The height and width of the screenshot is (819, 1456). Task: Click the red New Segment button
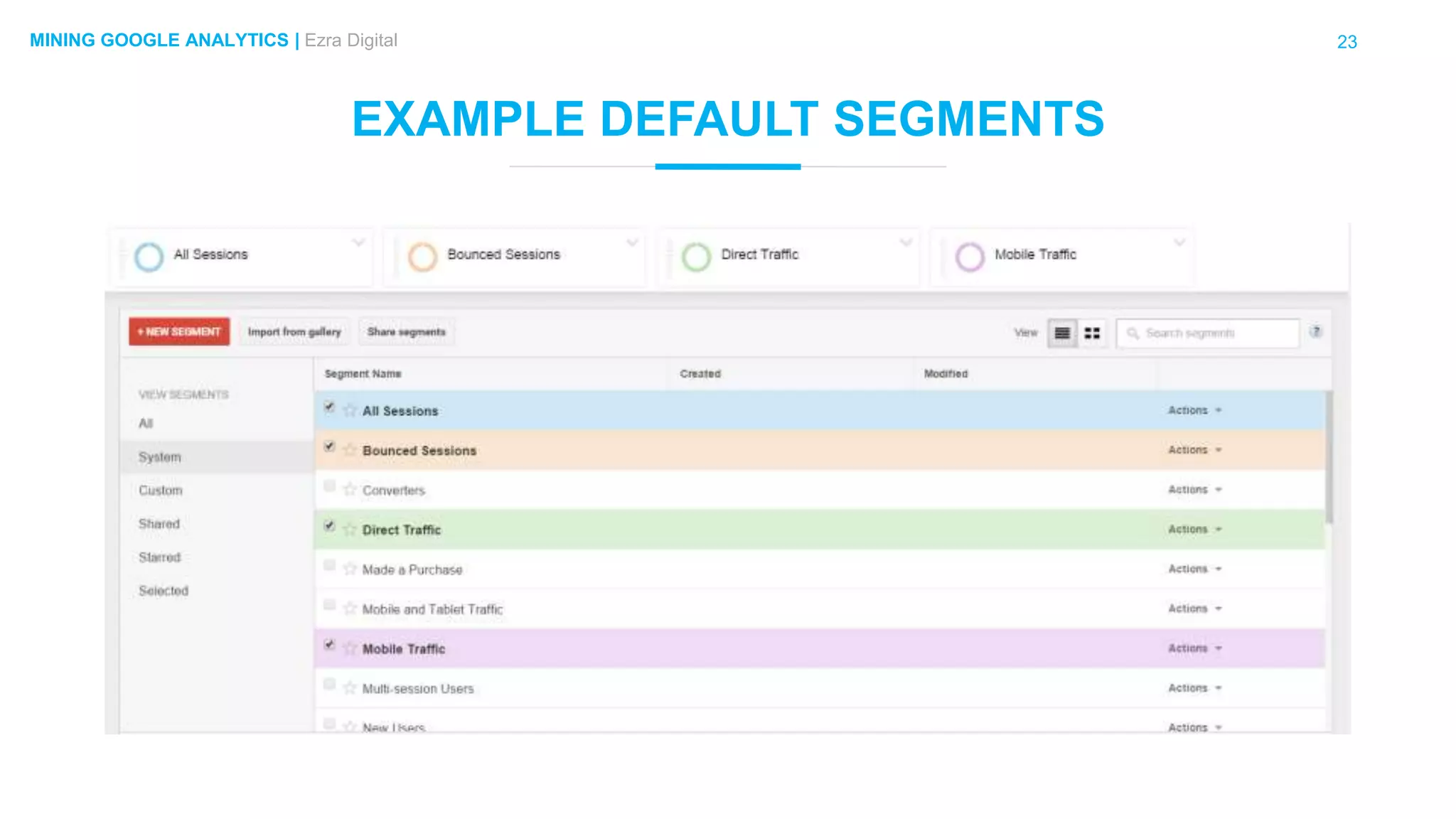[179, 332]
